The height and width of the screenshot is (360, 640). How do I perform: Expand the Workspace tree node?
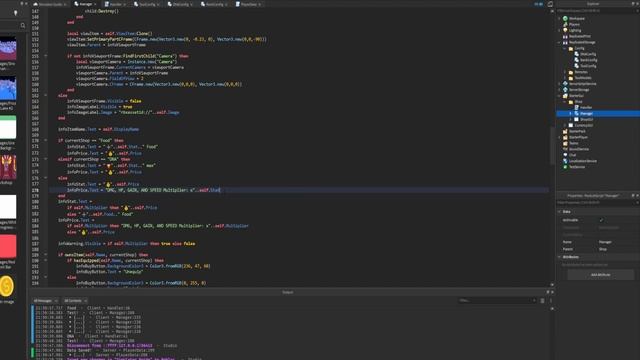(x=560, y=18)
